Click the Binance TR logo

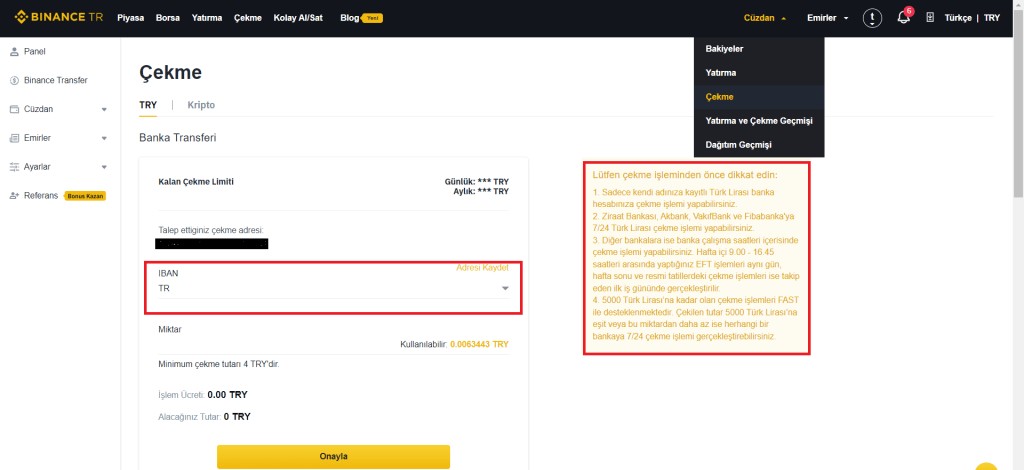pos(59,18)
